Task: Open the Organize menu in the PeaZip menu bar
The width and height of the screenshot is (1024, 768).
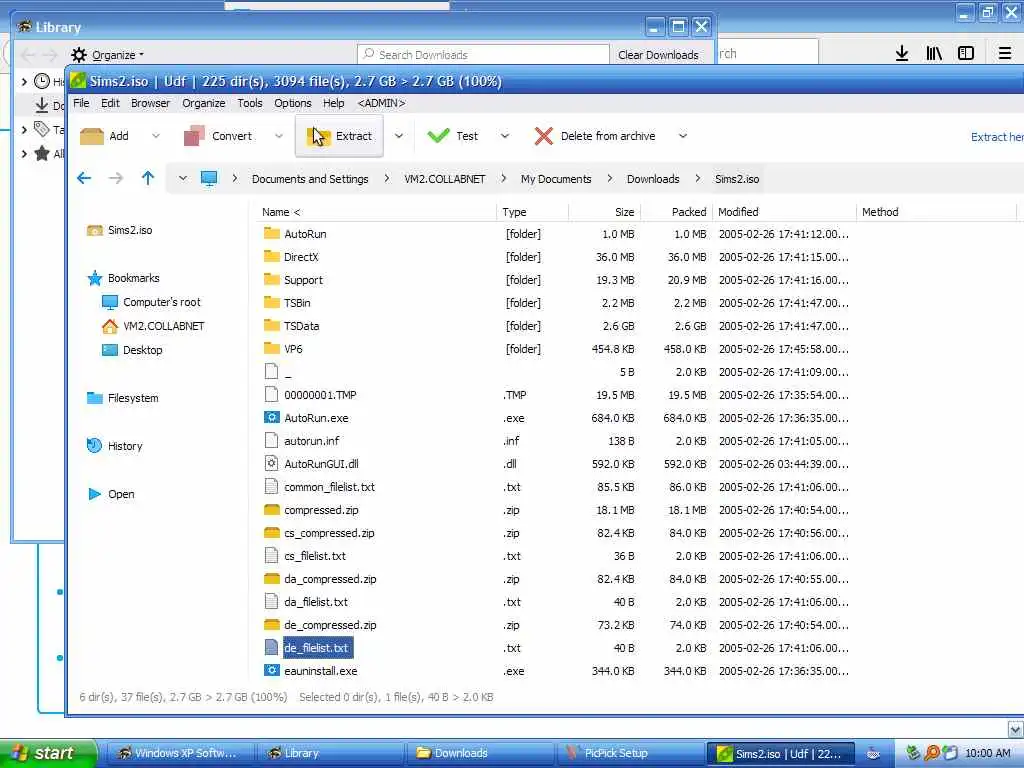Action: [x=204, y=103]
